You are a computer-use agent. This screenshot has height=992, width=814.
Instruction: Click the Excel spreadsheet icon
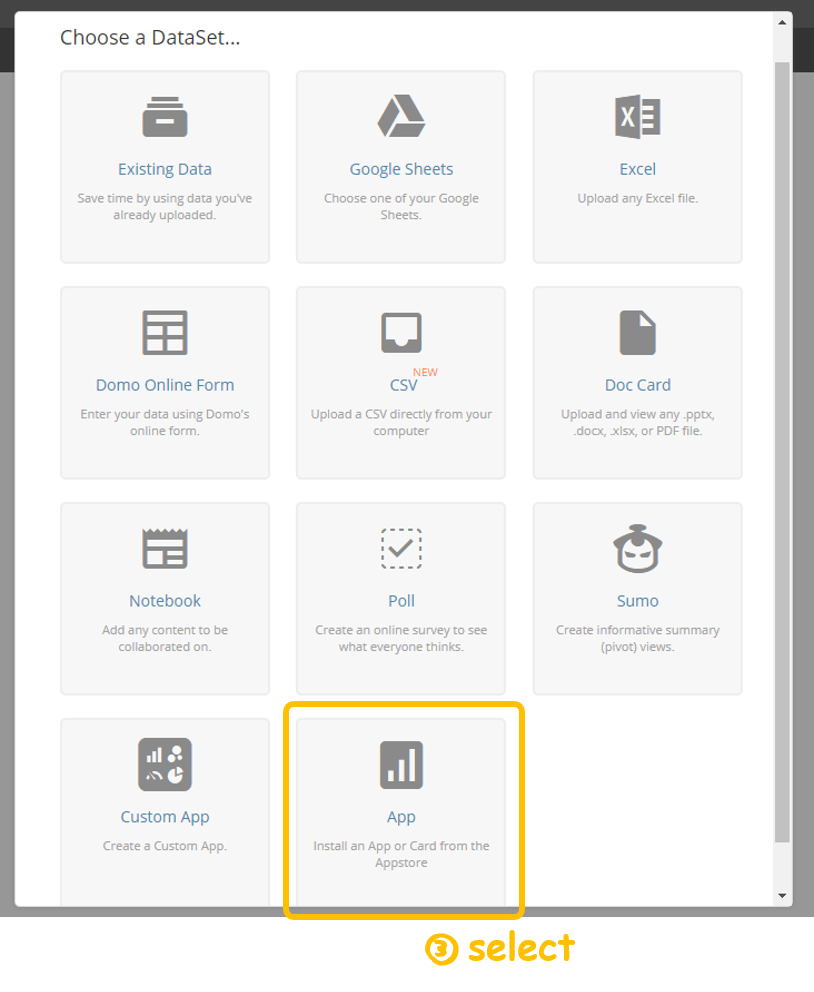click(638, 116)
